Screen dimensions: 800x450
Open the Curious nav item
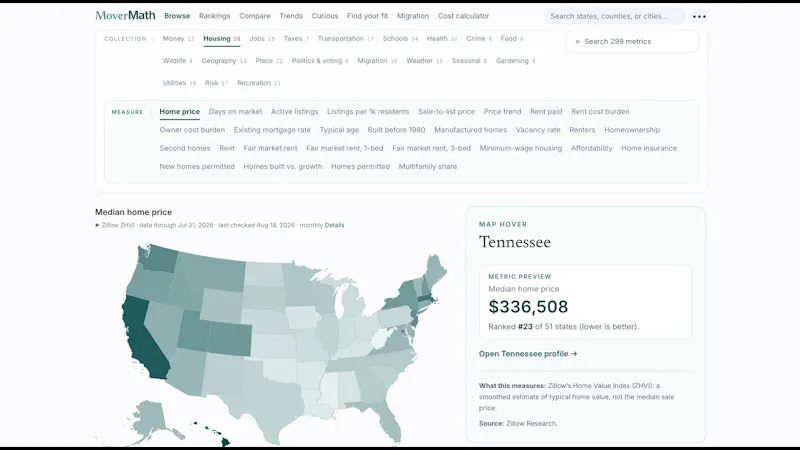(324, 16)
